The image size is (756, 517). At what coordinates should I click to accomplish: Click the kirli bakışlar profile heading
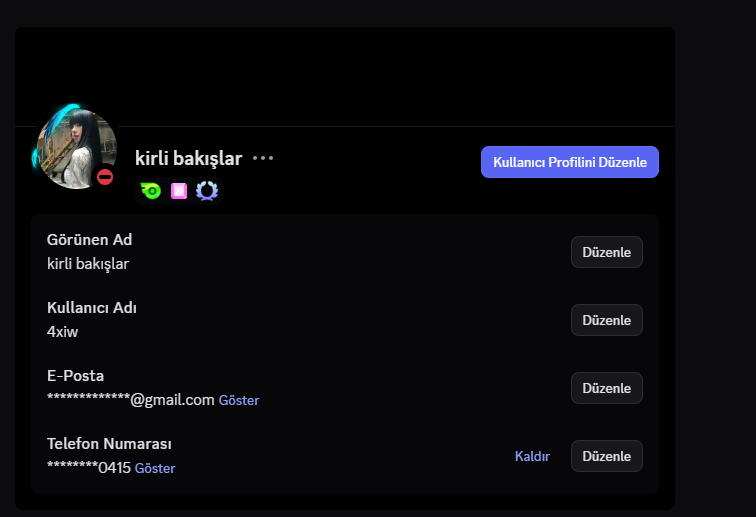pyautogui.click(x=188, y=158)
